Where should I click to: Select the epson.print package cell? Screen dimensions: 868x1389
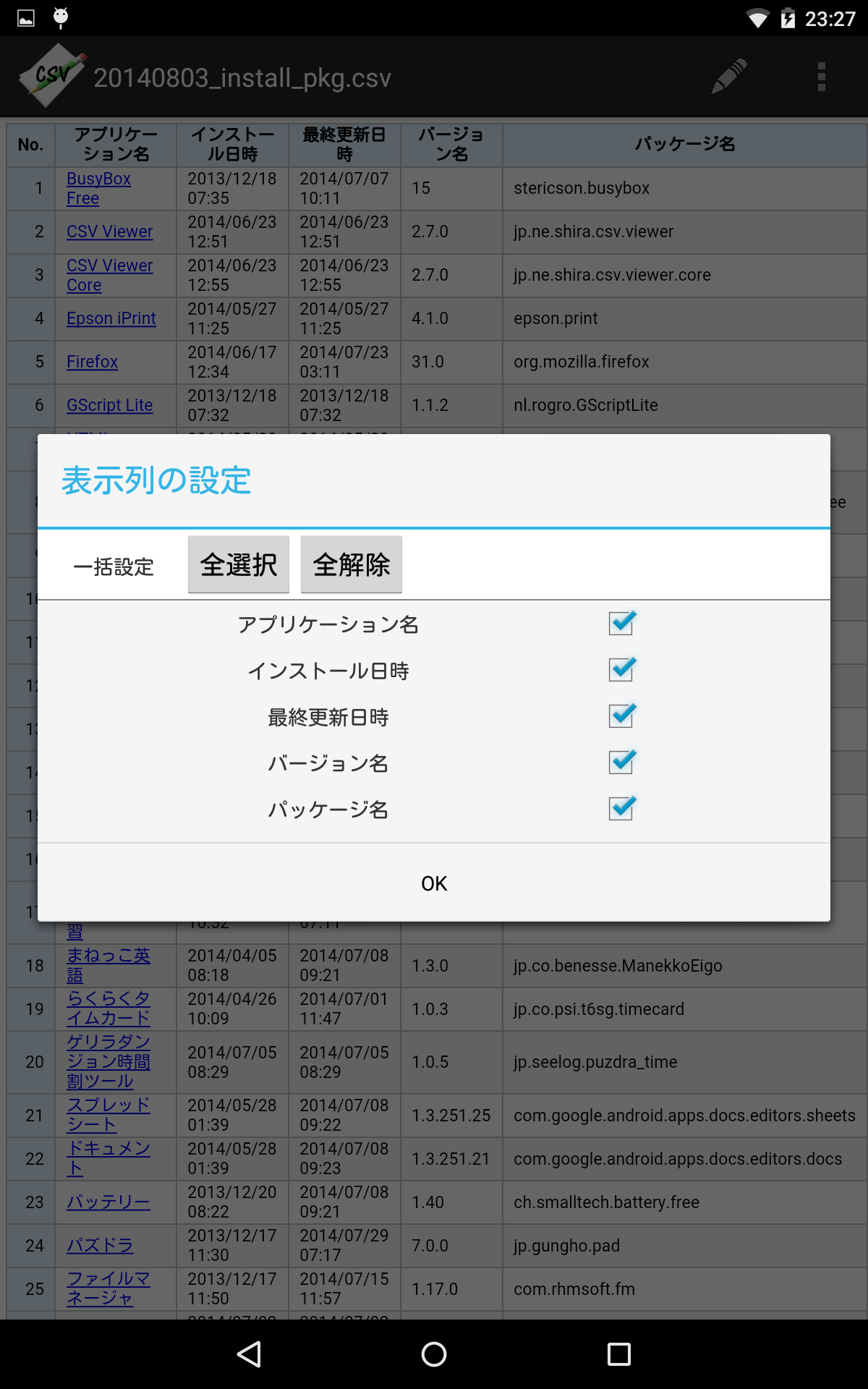point(684,318)
